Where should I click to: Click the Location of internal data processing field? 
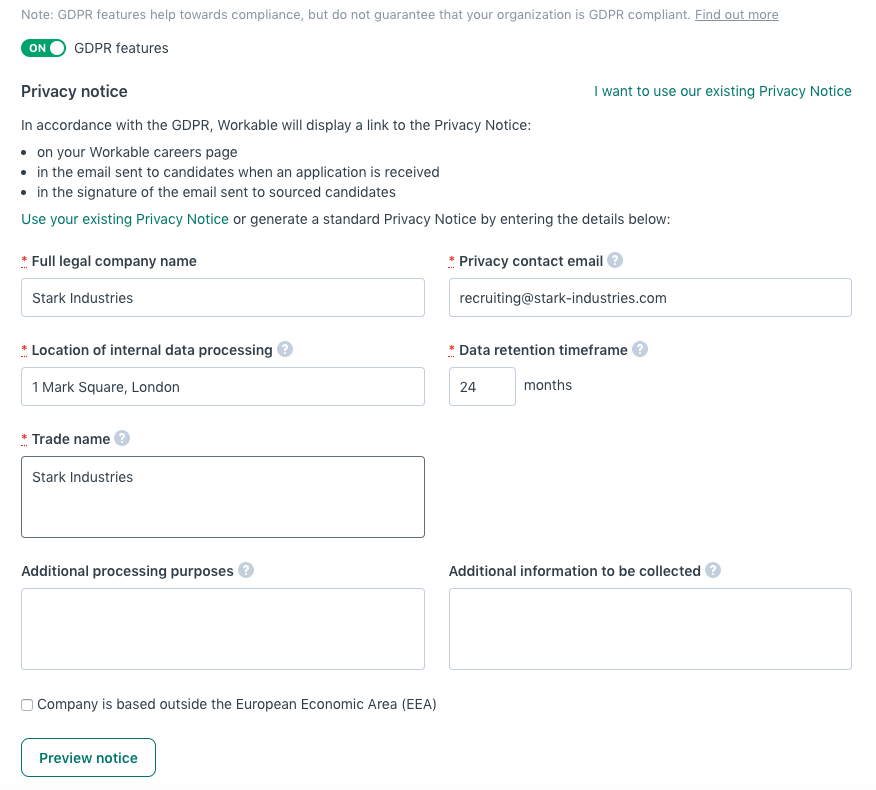222,386
